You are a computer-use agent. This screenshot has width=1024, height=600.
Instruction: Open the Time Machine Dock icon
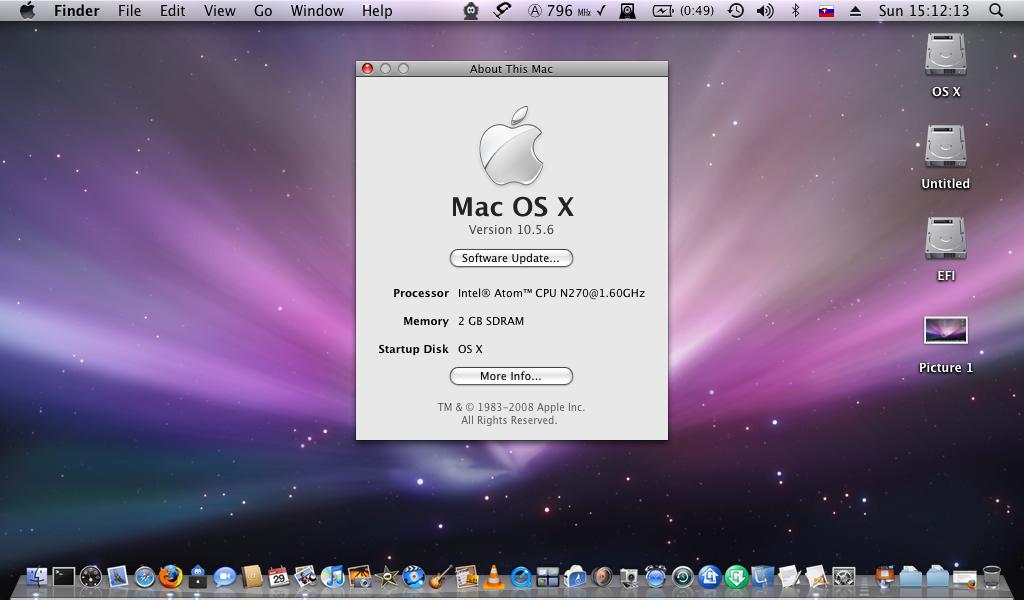(683, 577)
